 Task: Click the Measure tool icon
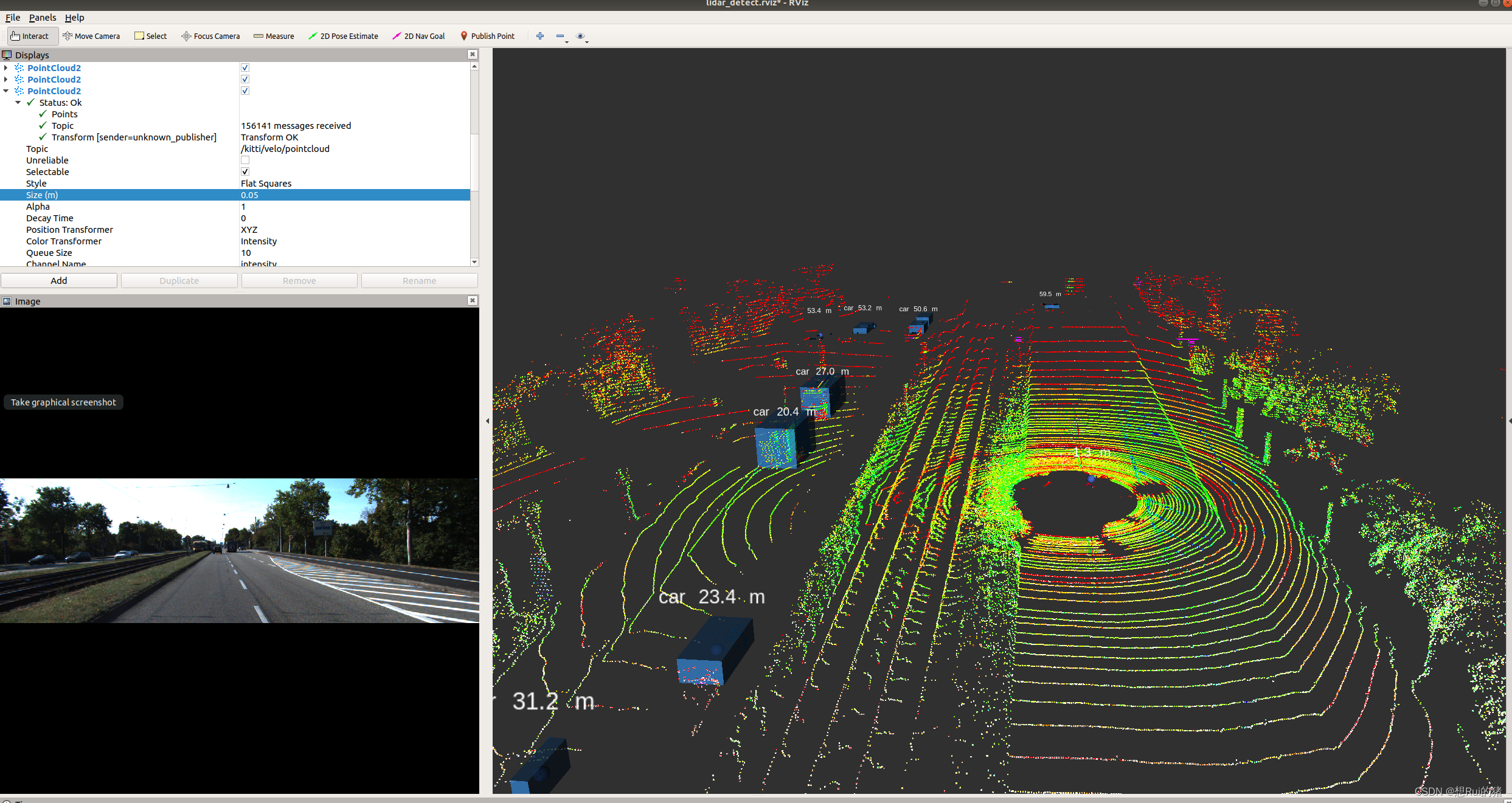(257, 36)
